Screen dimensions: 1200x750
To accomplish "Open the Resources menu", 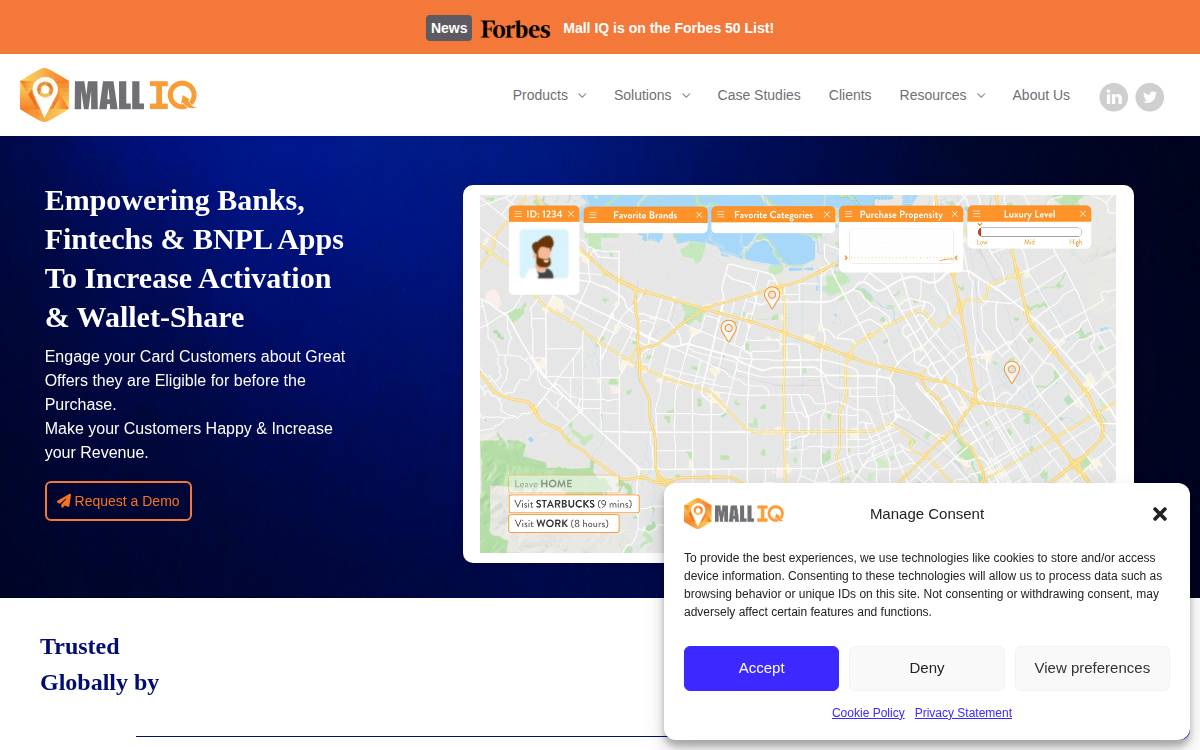I will (933, 95).
